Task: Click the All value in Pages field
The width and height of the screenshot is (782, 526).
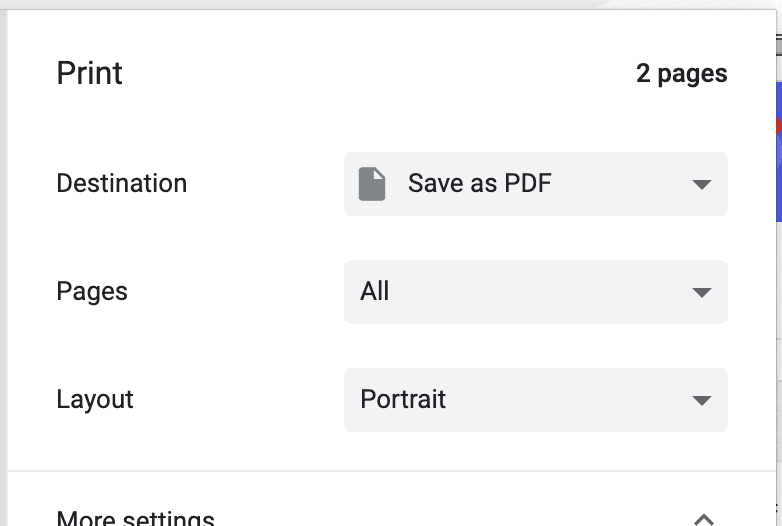Action: (x=375, y=292)
